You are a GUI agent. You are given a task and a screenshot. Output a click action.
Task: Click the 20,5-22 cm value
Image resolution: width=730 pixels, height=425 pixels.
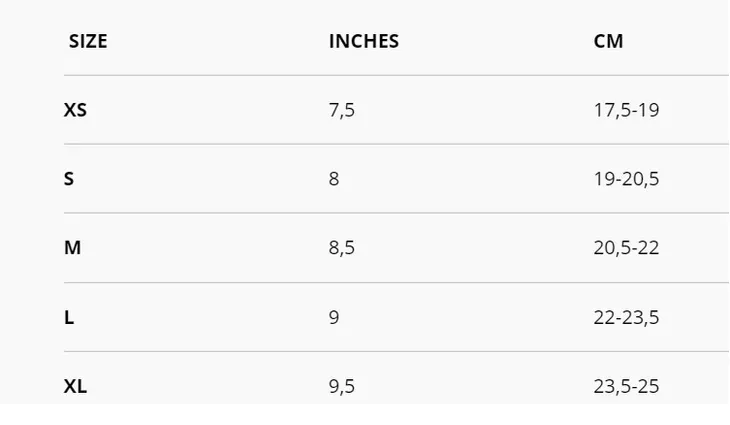click(x=626, y=248)
